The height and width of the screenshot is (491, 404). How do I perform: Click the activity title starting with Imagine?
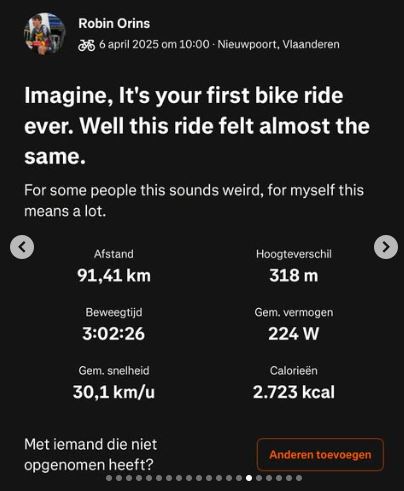click(x=197, y=126)
